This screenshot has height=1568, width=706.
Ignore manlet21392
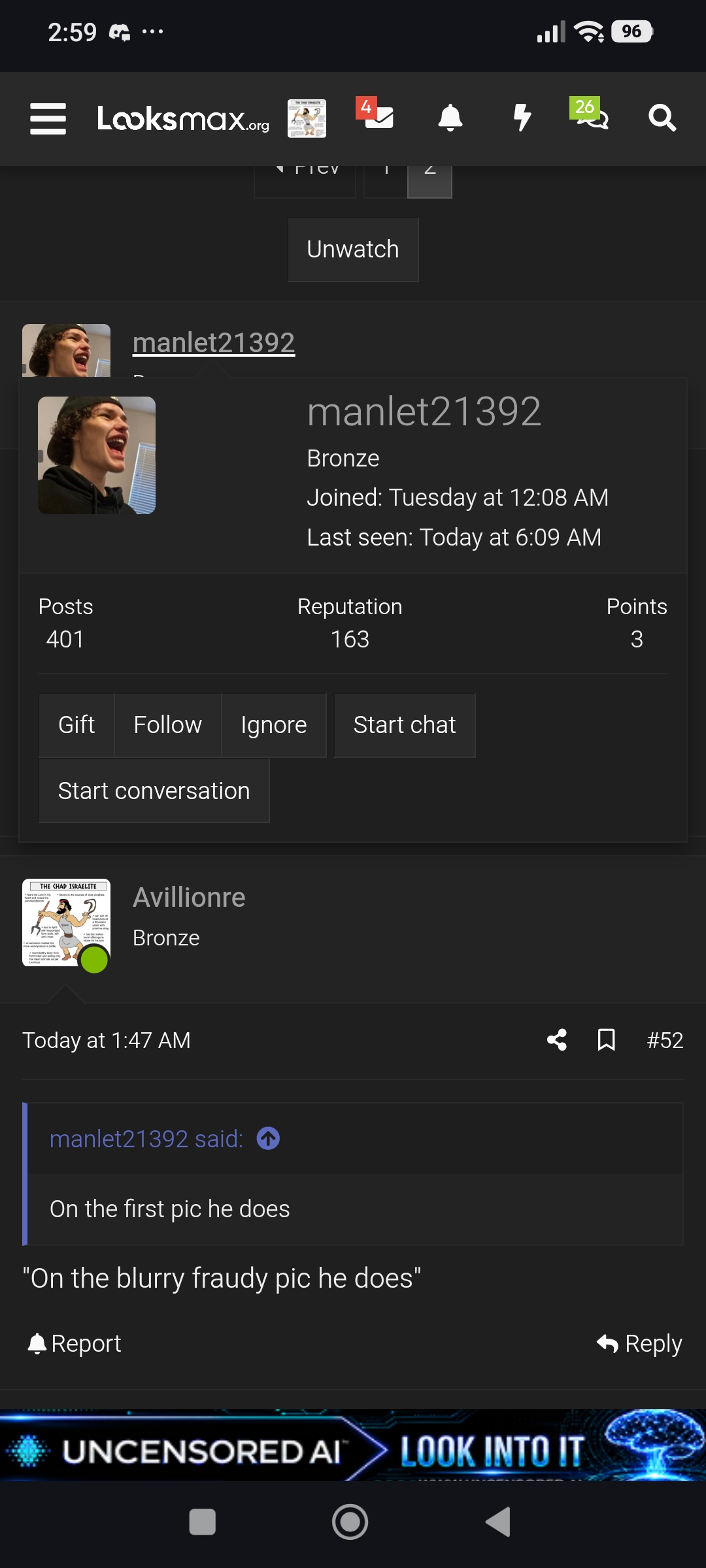point(274,725)
